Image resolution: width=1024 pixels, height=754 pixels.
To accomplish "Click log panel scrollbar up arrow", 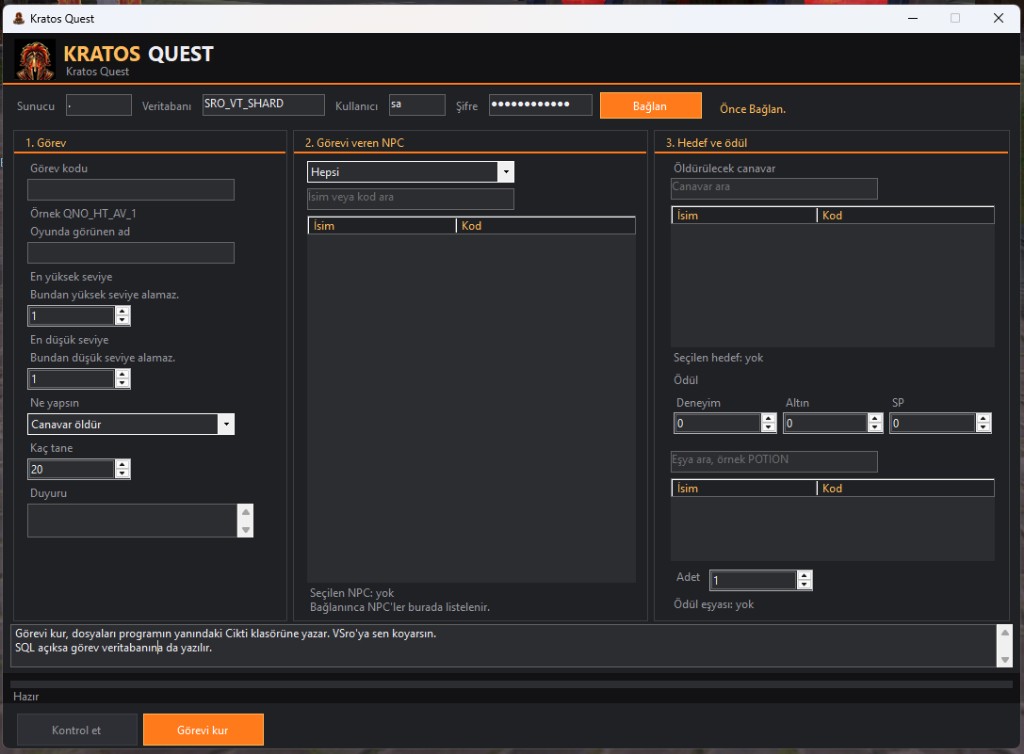I will click(x=1004, y=633).
